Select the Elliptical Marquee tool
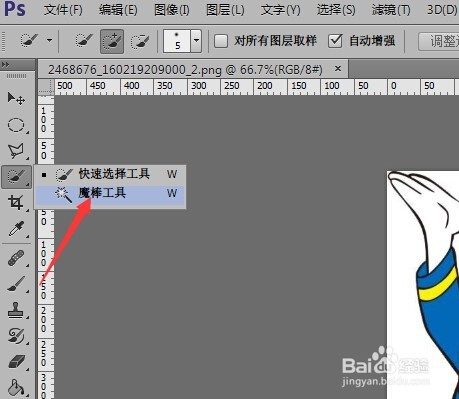The height and width of the screenshot is (399, 459). 16,125
